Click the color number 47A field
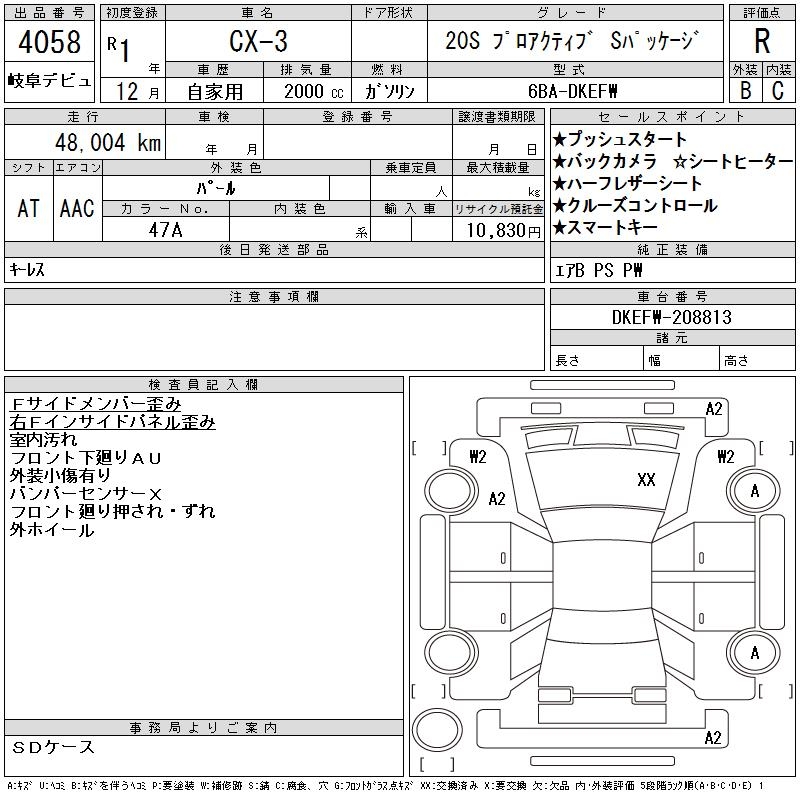The height and width of the screenshot is (800, 800). tap(165, 230)
